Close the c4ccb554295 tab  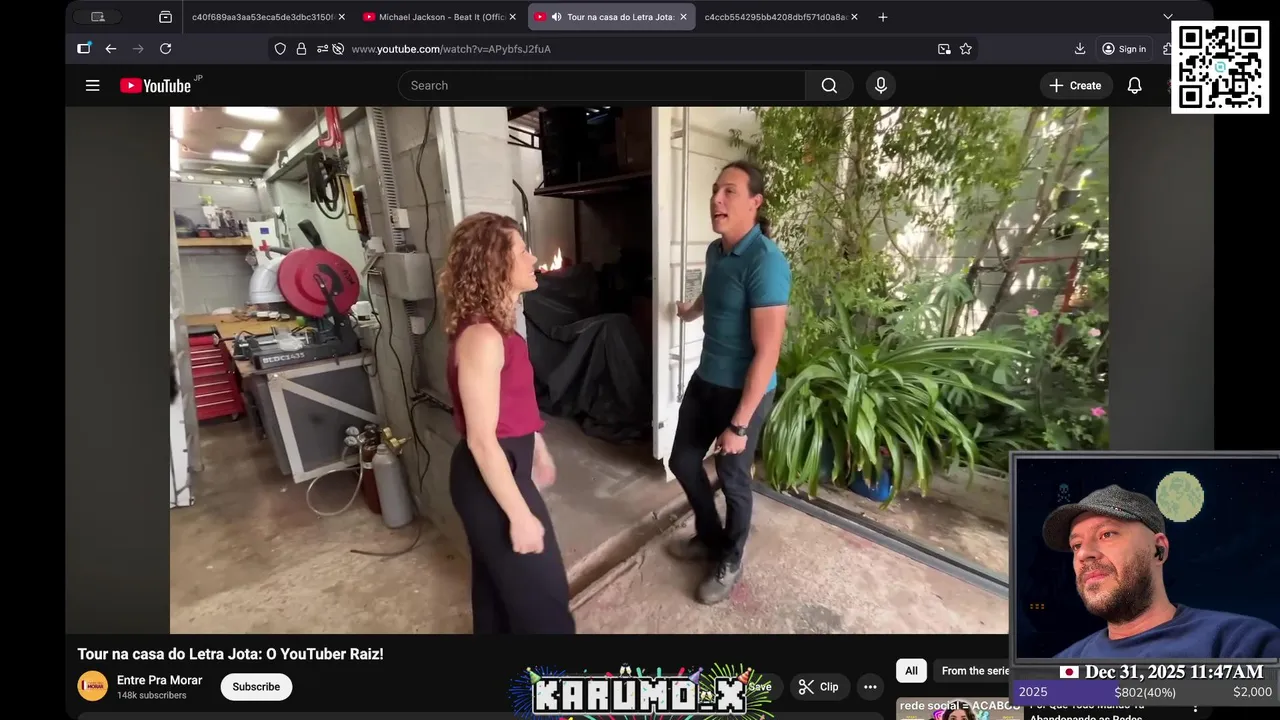coord(854,17)
